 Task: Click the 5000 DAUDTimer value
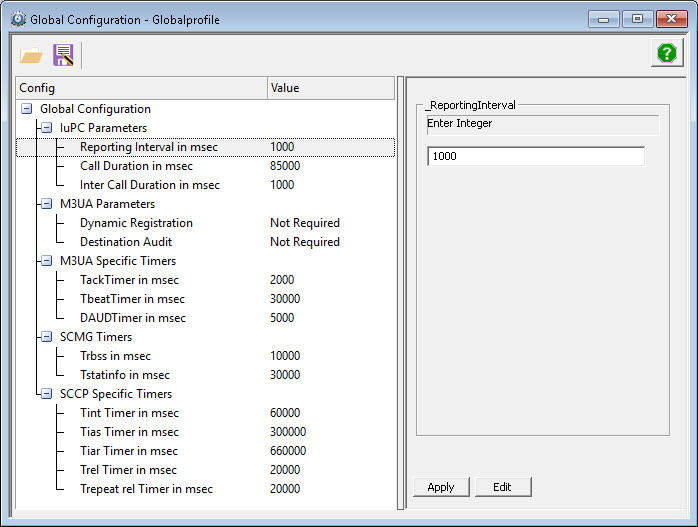[282, 318]
